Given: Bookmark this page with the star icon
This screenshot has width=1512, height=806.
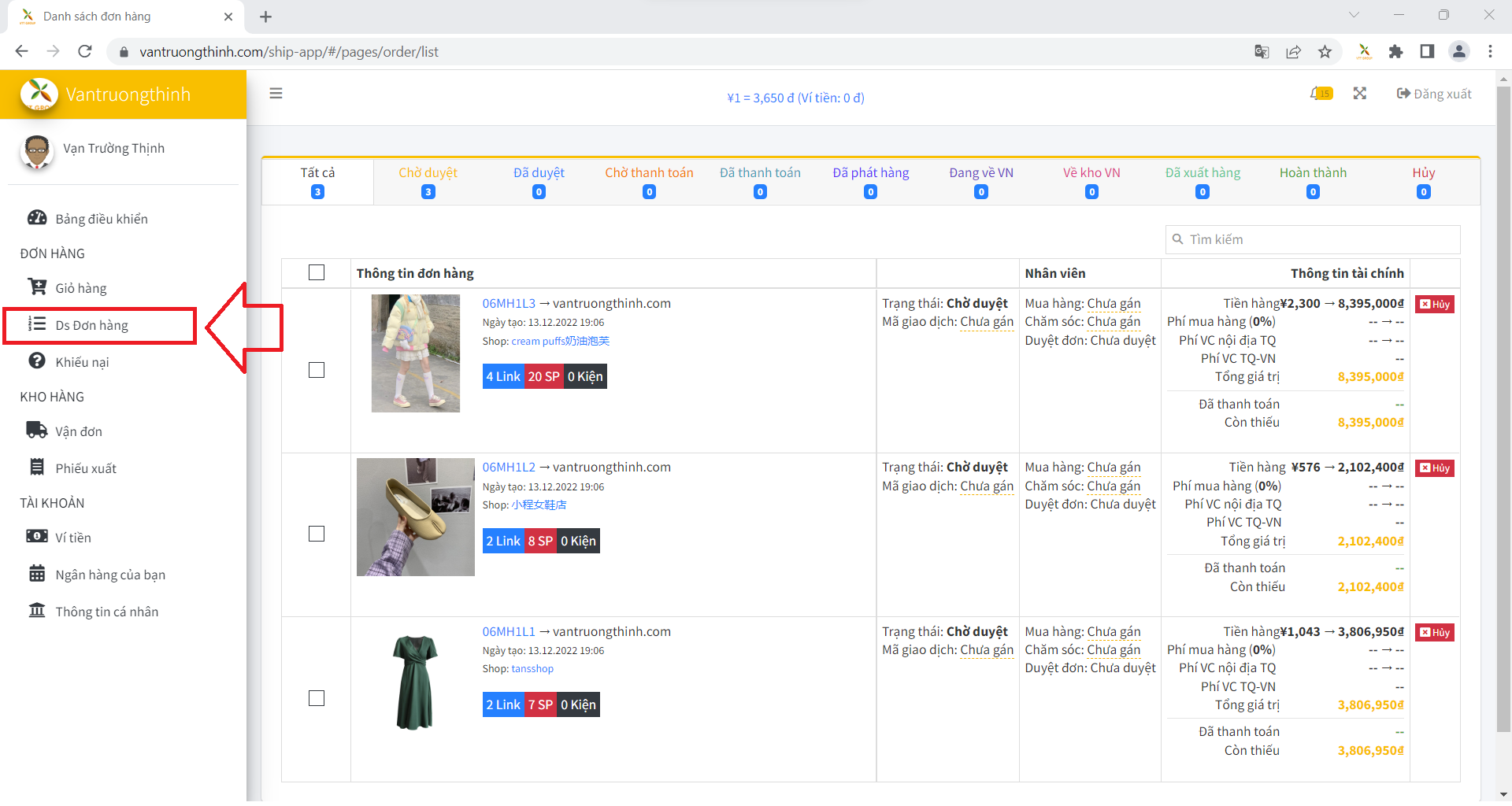Looking at the screenshot, I should point(1325,52).
